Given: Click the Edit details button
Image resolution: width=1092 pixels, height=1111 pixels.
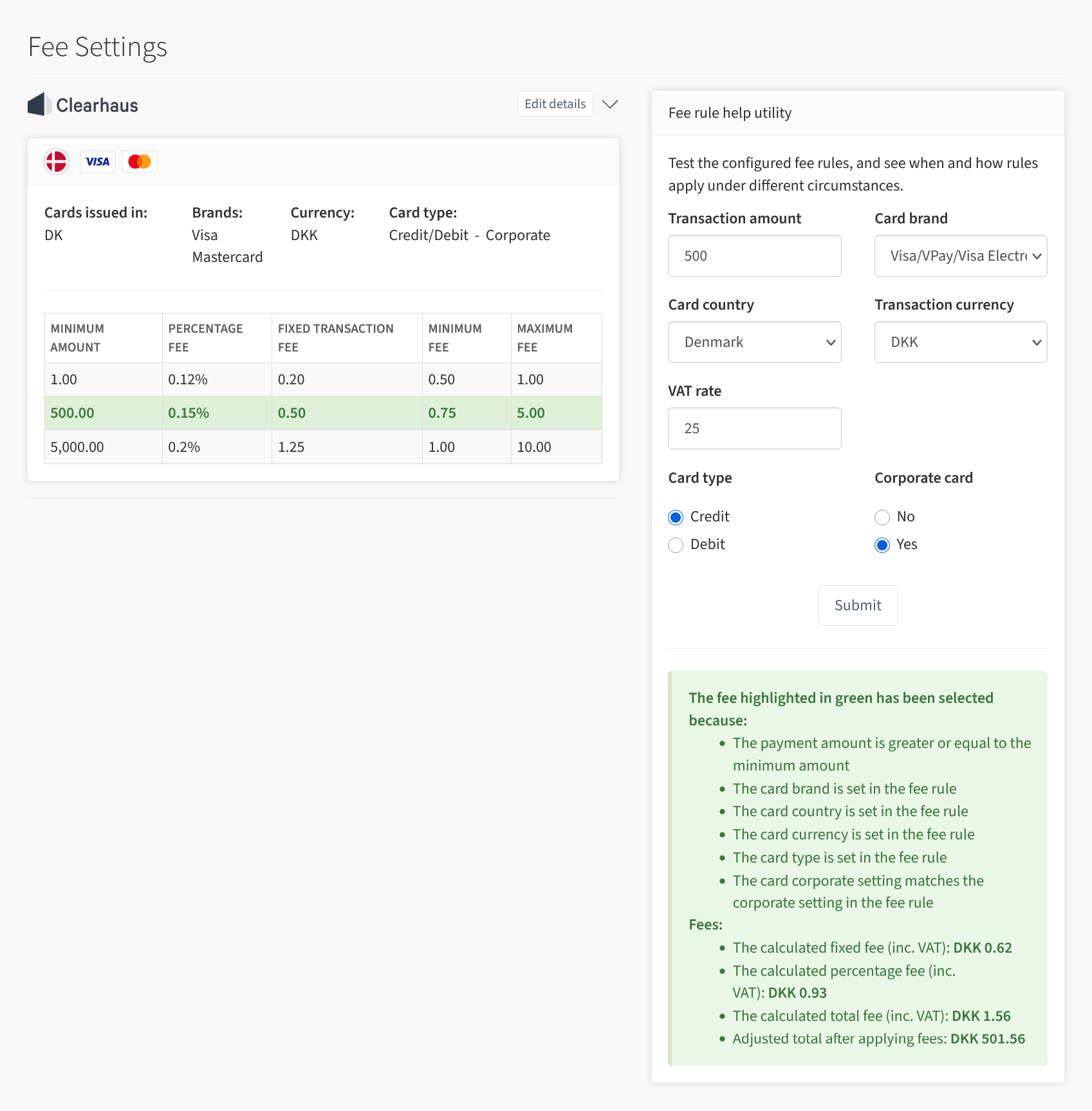Looking at the screenshot, I should pyautogui.click(x=554, y=104).
